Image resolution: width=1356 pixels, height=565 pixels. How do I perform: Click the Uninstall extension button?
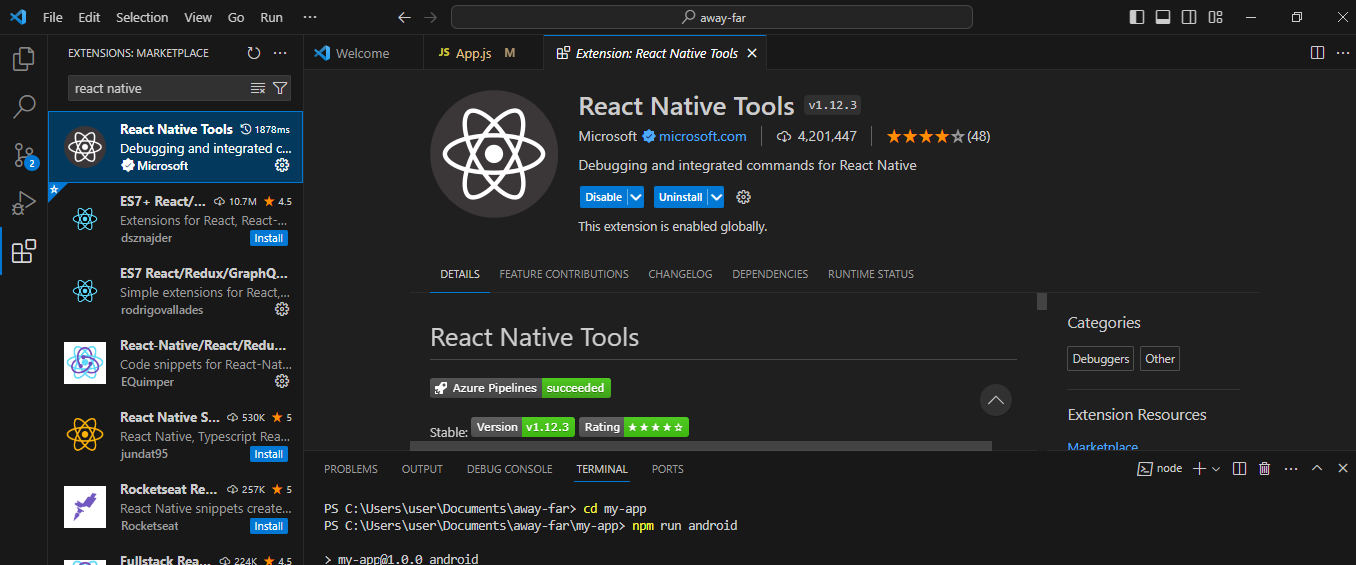click(681, 197)
